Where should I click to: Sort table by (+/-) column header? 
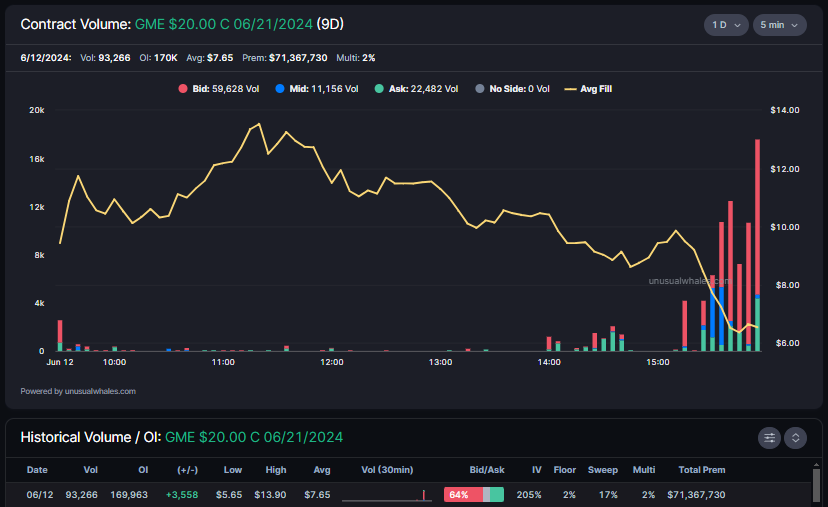[187, 470]
